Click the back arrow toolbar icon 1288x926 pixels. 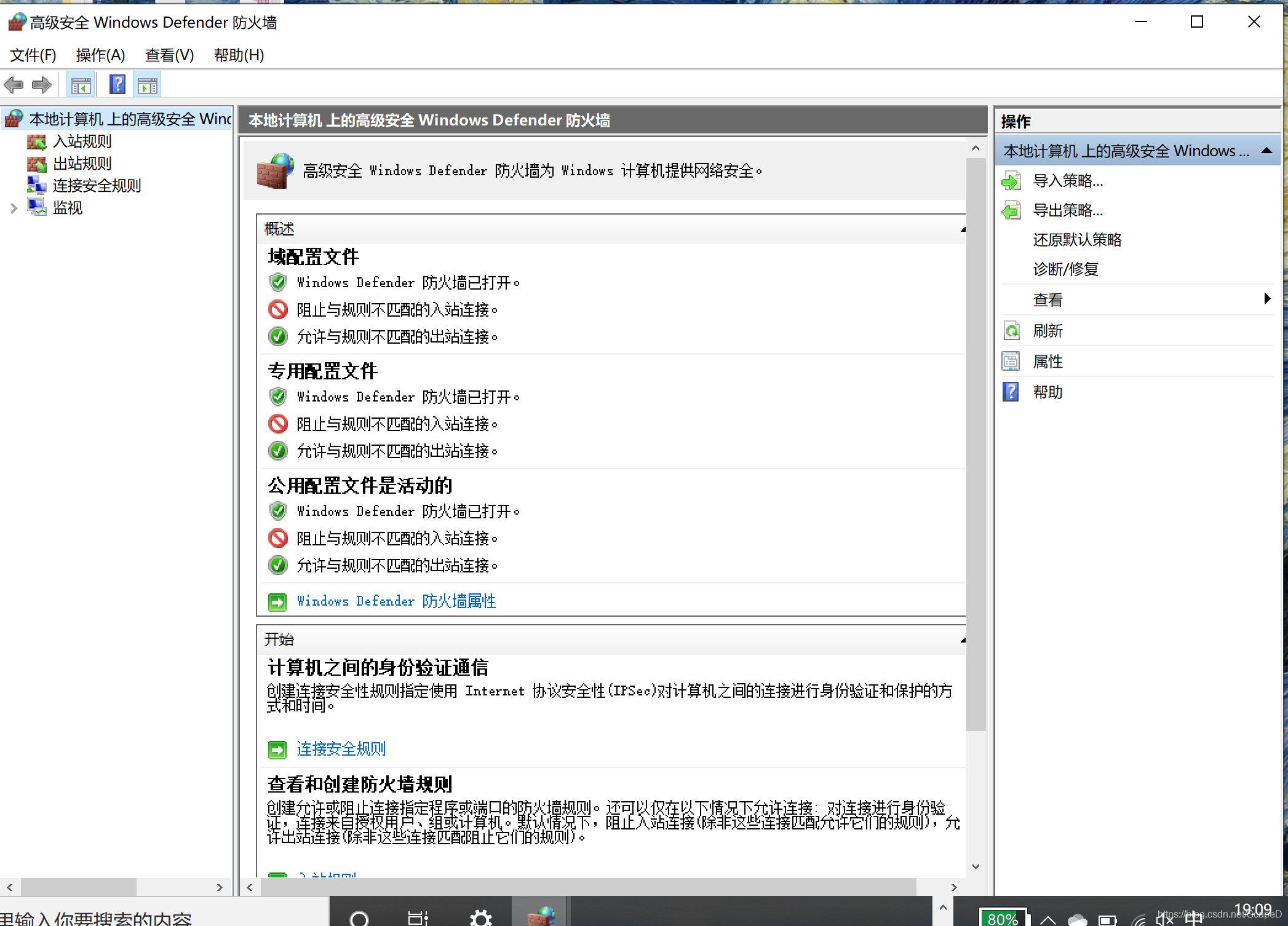pos(14,85)
